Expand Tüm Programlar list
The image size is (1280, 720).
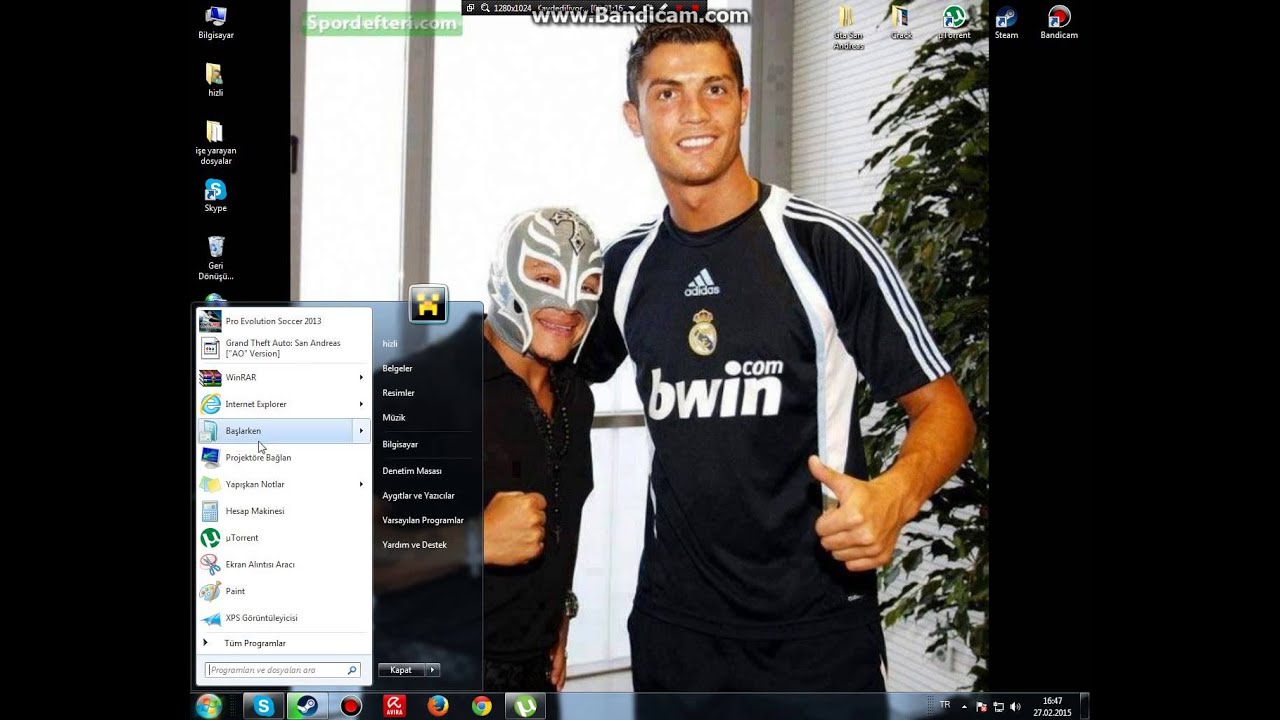pos(284,643)
